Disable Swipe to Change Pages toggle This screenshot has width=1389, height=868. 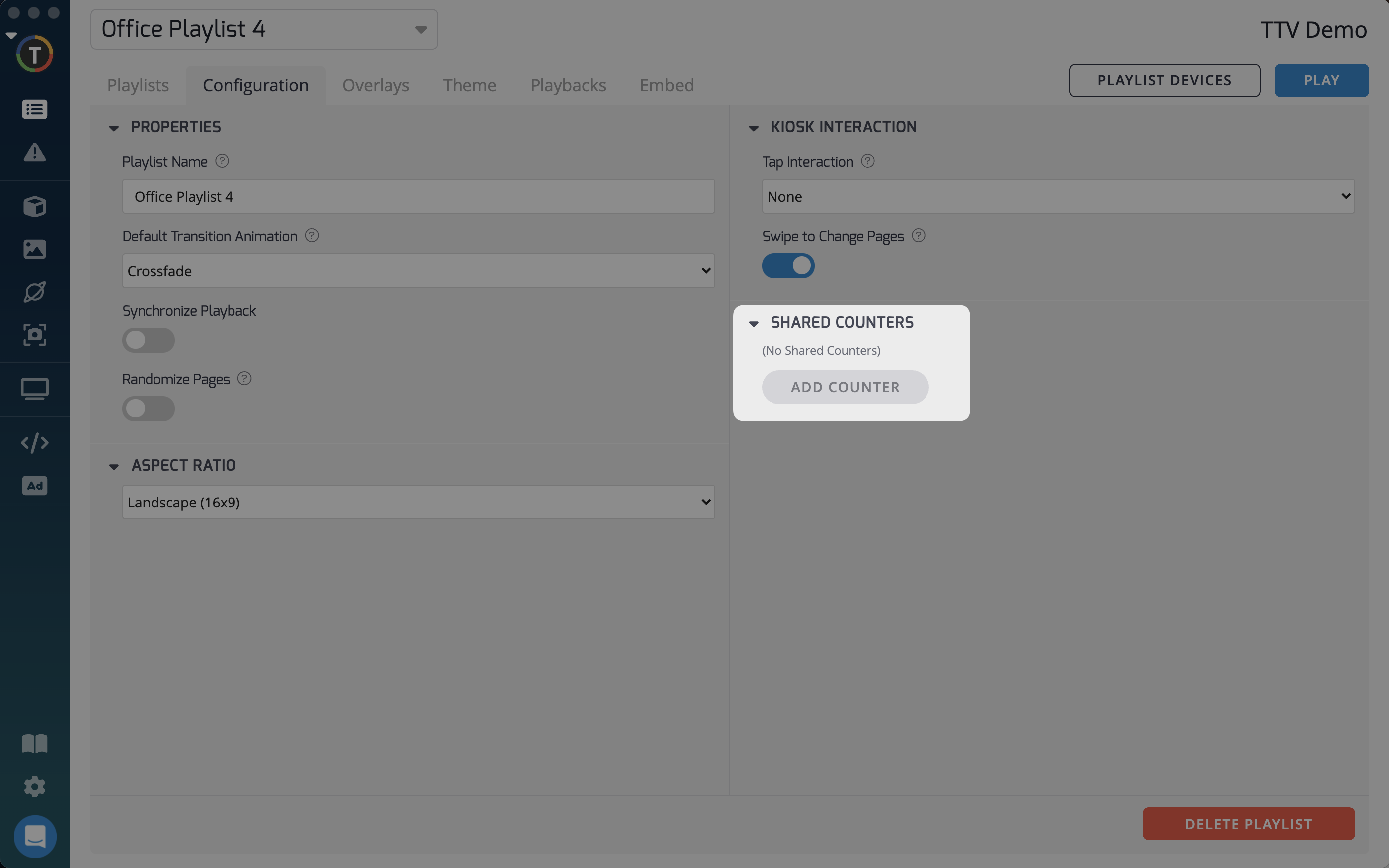tap(788, 266)
